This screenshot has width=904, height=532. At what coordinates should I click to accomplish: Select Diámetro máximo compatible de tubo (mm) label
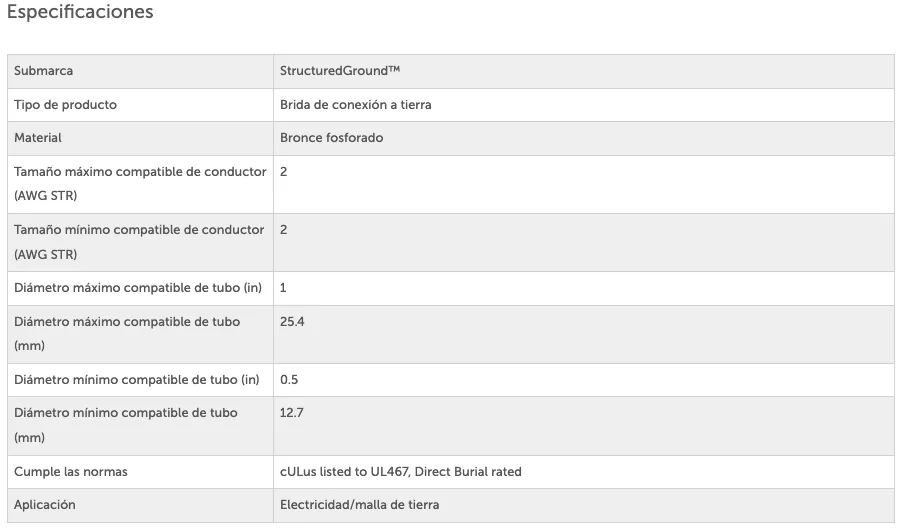[127, 334]
